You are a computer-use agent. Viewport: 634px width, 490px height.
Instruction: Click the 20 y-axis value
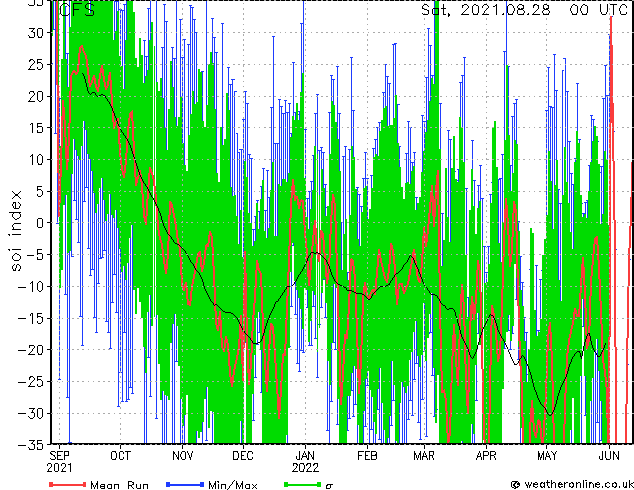(x=36, y=96)
